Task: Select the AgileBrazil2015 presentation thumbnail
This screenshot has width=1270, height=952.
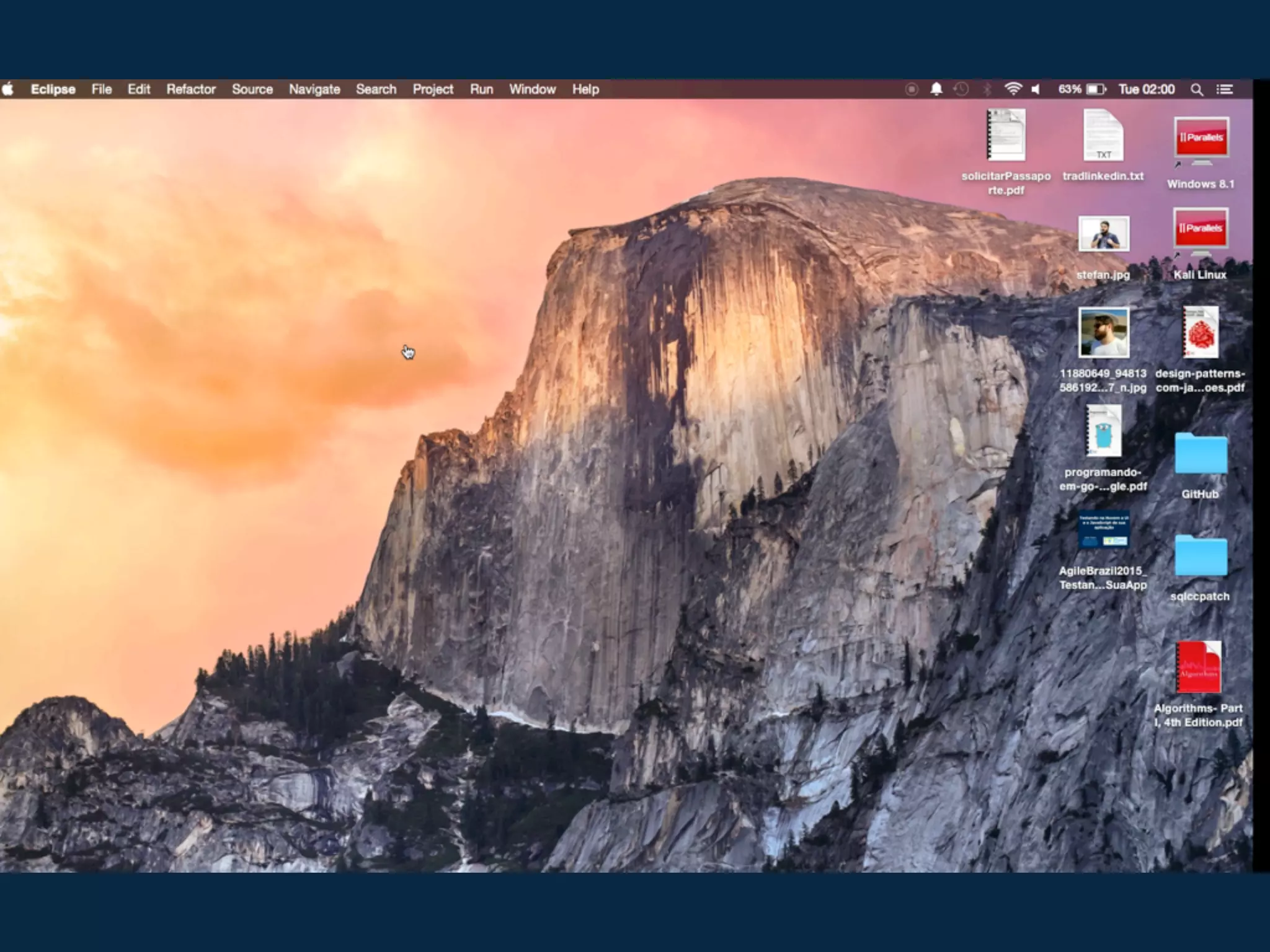Action: tap(1103, 531)
